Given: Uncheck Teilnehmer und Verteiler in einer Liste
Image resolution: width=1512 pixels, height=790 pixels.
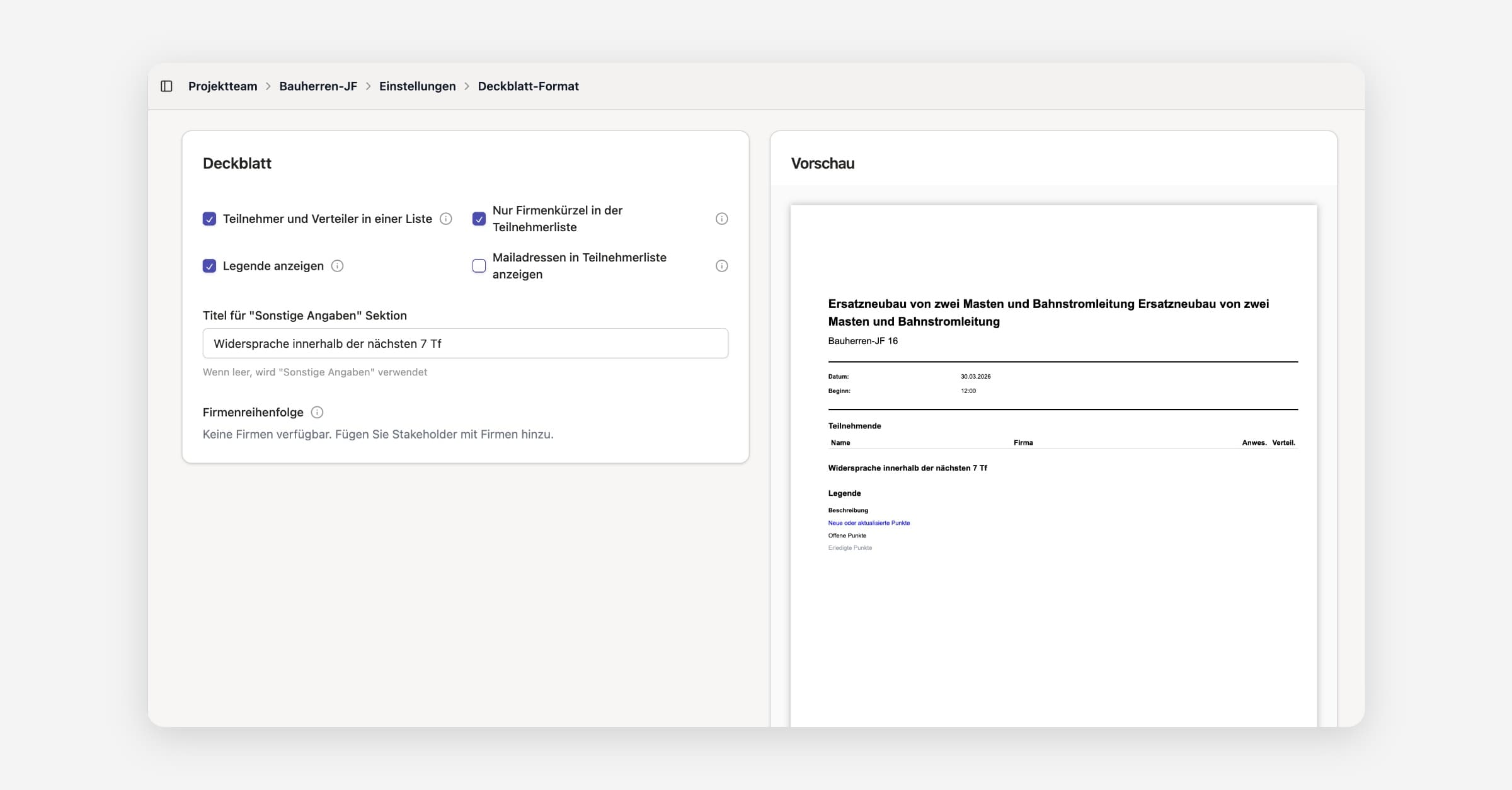Looking at the screenshot, I should click(x=210, y=219).
